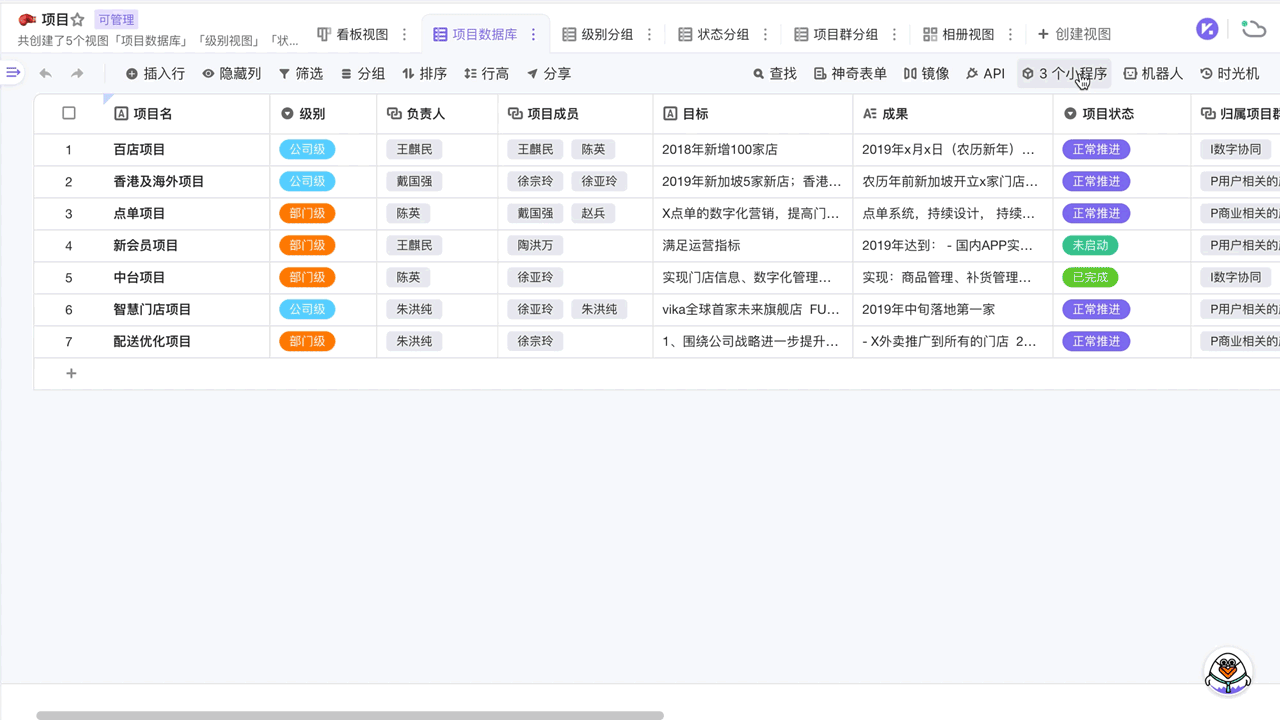The image size is (1280, 720).
Task: Open the 看板视图 view options menu
Action: pyautogui.click(x=405, y=35)
